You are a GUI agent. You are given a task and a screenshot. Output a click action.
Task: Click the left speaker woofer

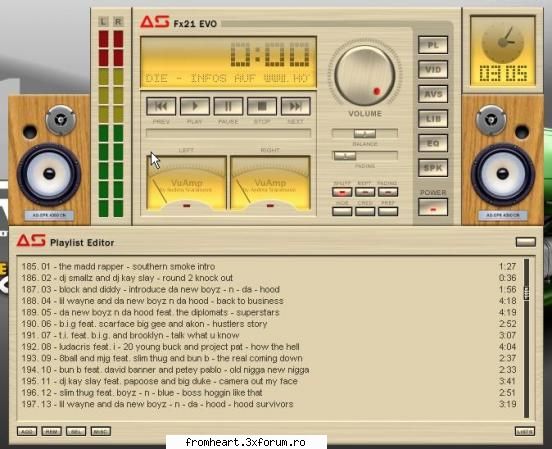[49, 174]
